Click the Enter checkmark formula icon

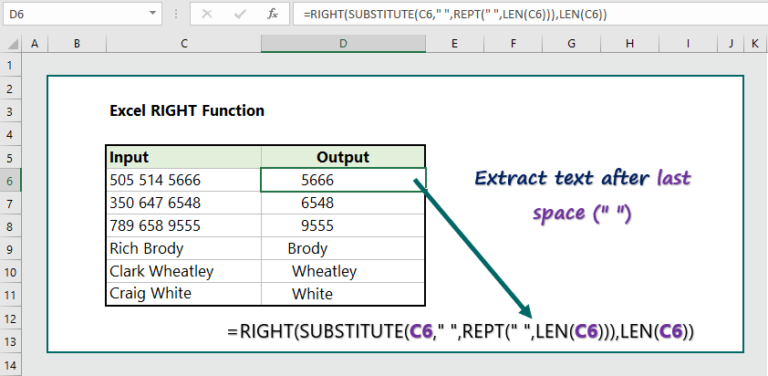click(x=240, y=14)
